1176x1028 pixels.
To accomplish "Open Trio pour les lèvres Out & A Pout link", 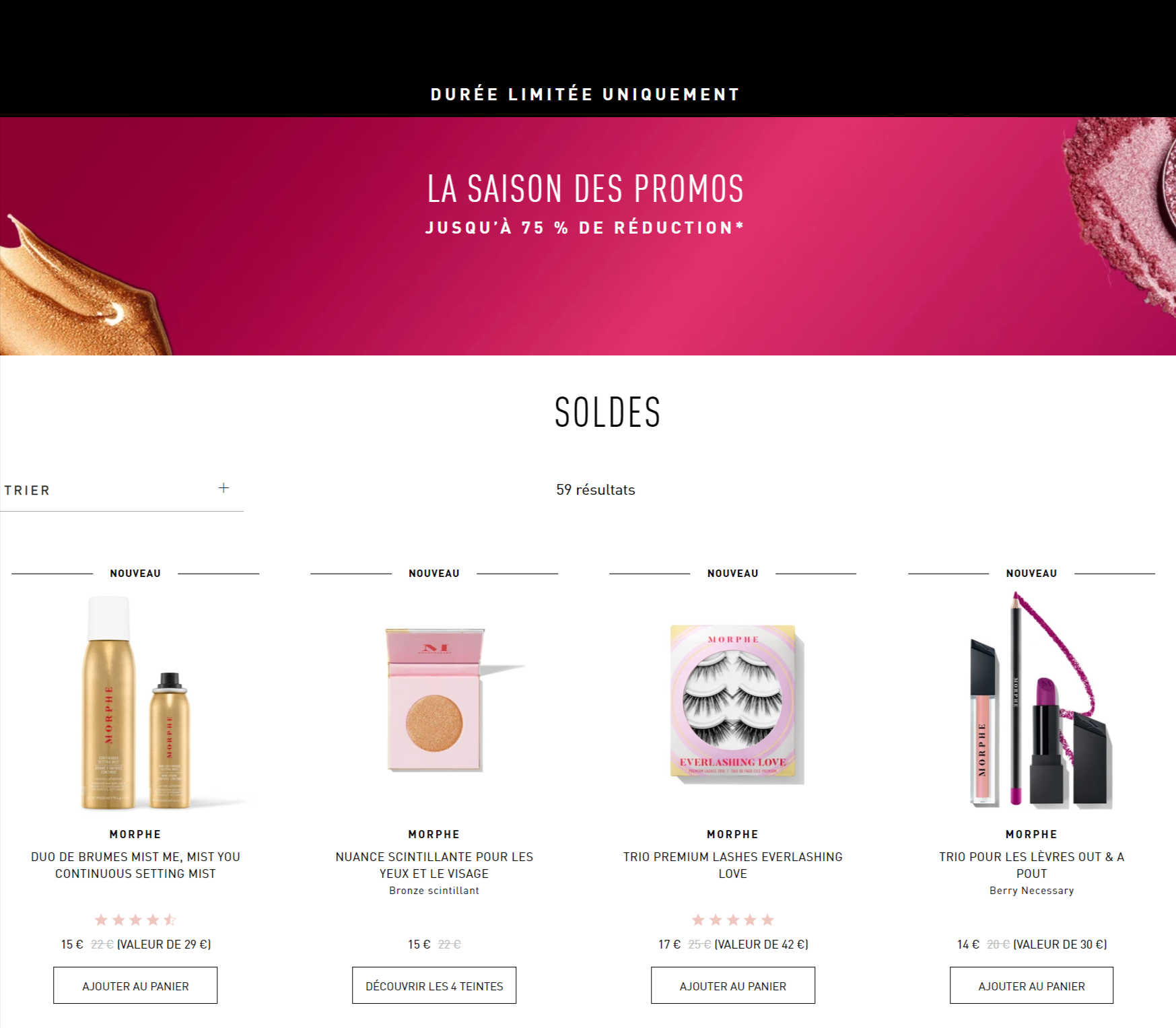I will tap(1031, 865).
